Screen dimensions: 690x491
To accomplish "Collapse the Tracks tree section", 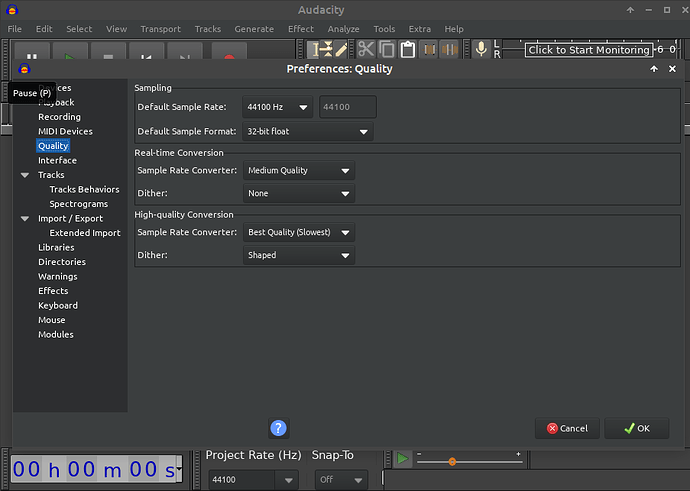I will 25,175.
